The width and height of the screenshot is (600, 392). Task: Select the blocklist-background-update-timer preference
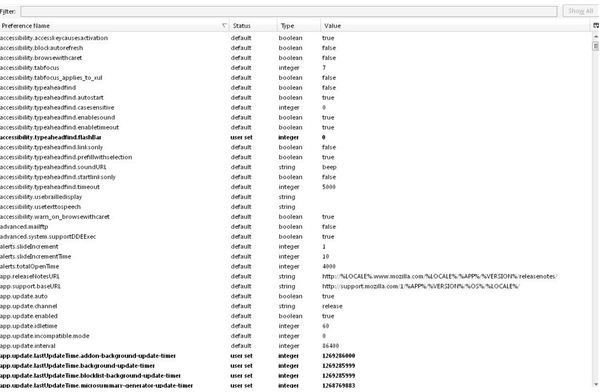[296, 376]
